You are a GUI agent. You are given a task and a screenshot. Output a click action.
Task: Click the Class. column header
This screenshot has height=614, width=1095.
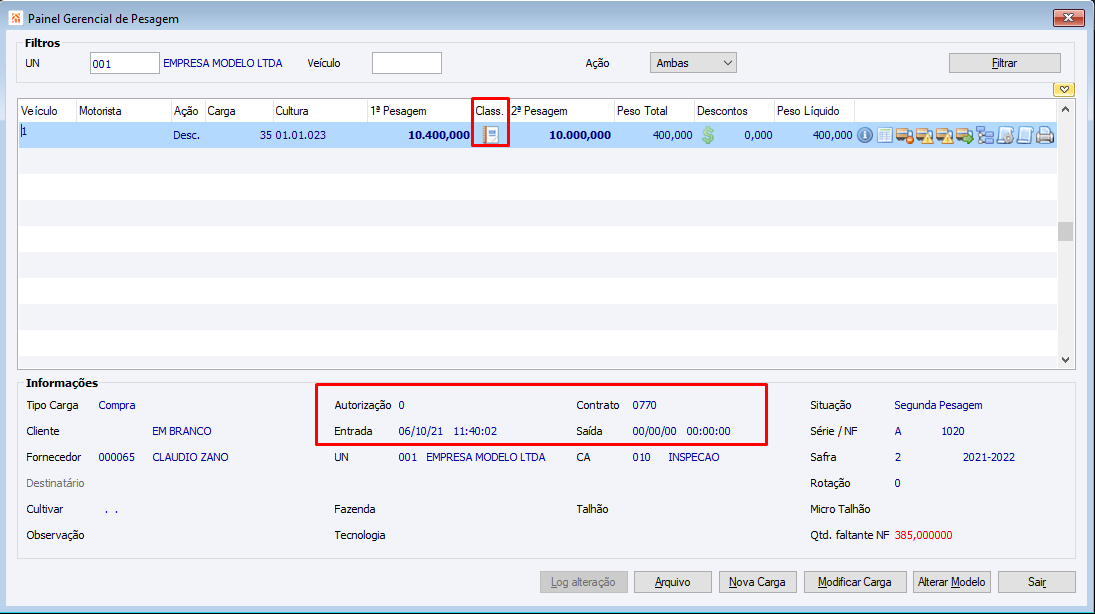(490, 111)
